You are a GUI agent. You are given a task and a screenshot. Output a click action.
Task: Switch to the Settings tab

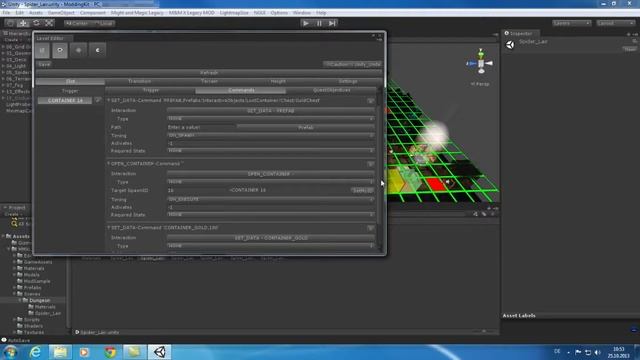pyautogui.click(x=348, y=81)
